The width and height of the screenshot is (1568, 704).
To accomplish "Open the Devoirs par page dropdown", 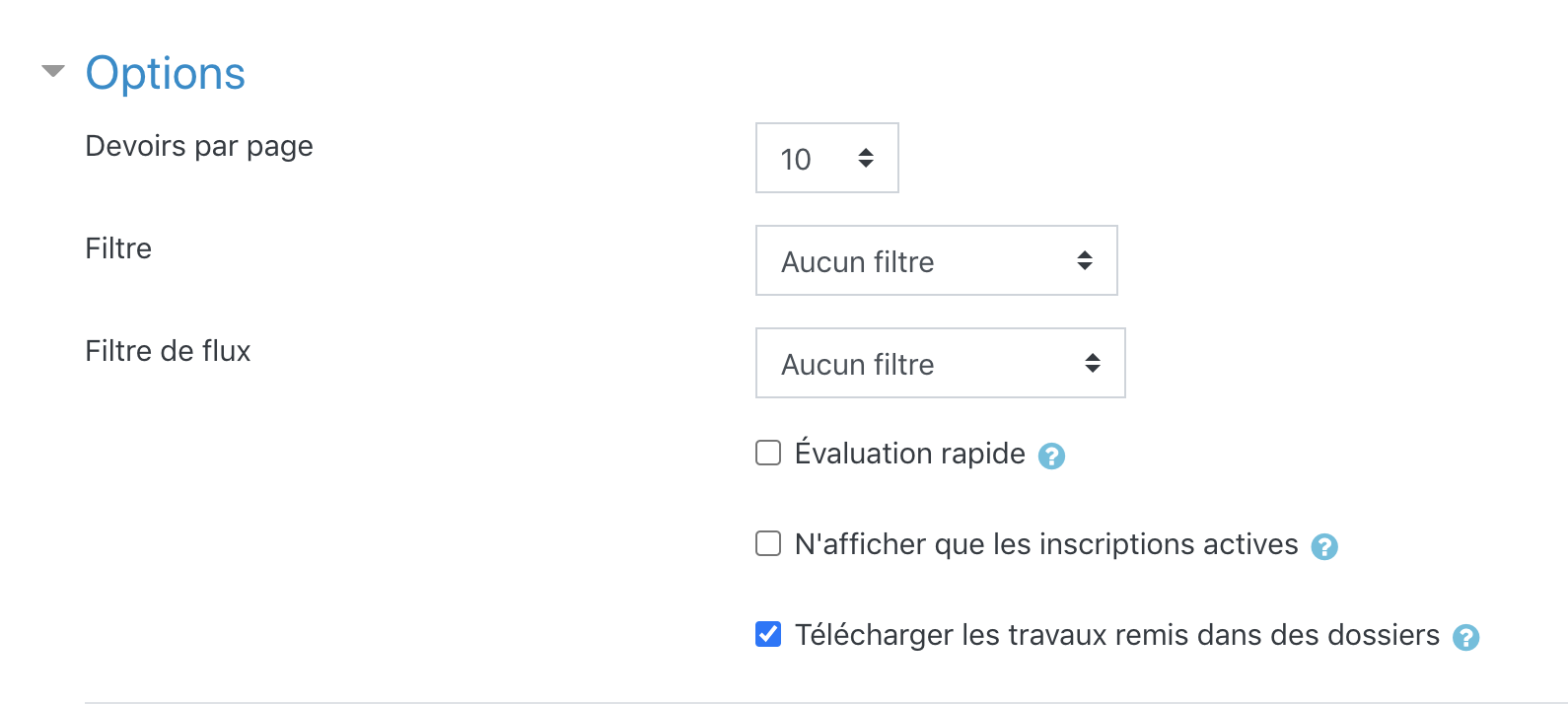I will 825,158.
